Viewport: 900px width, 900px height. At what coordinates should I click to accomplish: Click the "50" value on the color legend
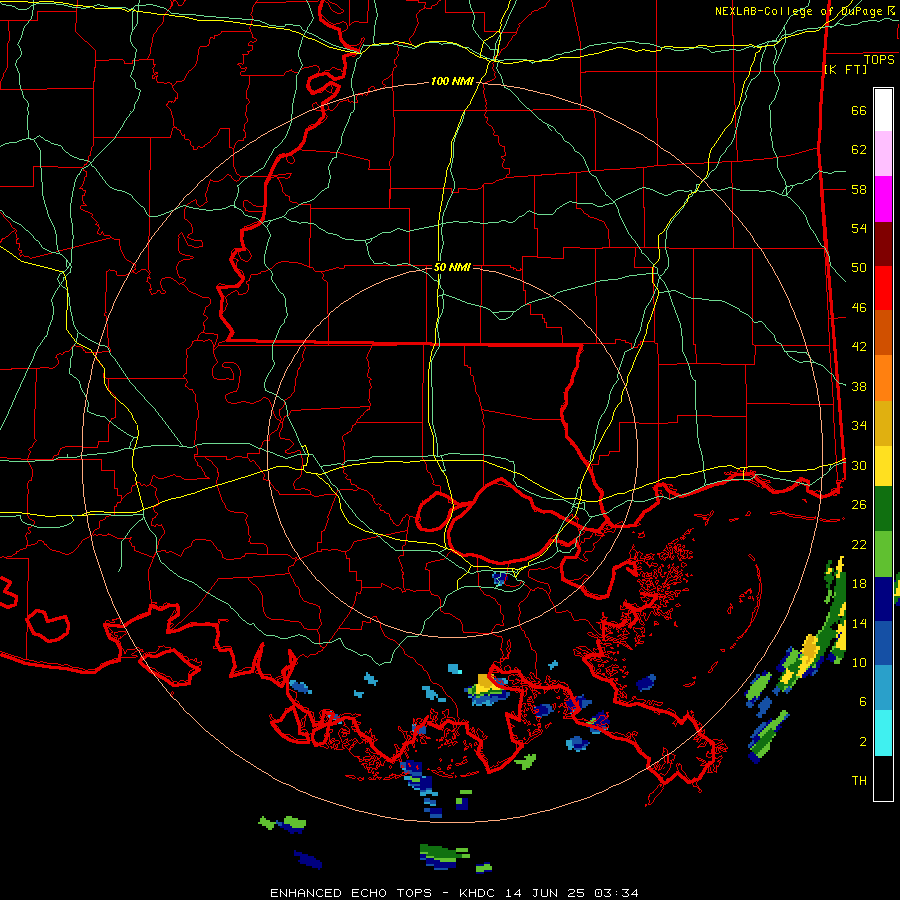coord(859,268)
